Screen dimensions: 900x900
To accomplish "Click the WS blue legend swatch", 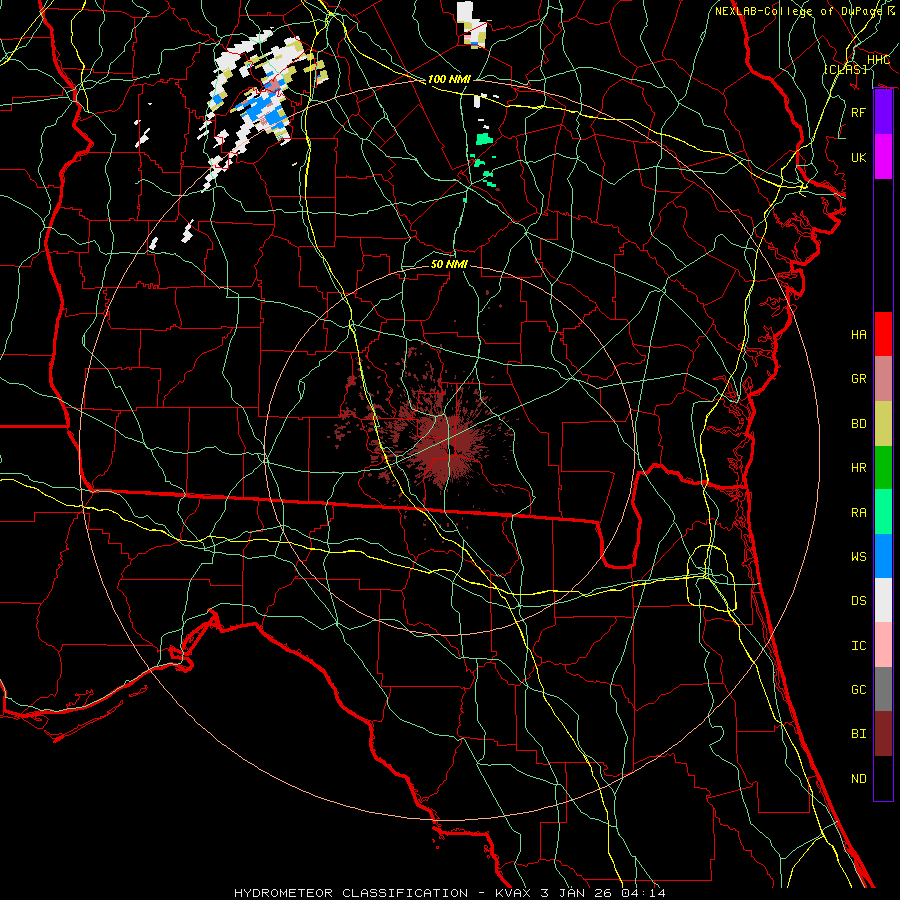I will [x=883, y=556].
